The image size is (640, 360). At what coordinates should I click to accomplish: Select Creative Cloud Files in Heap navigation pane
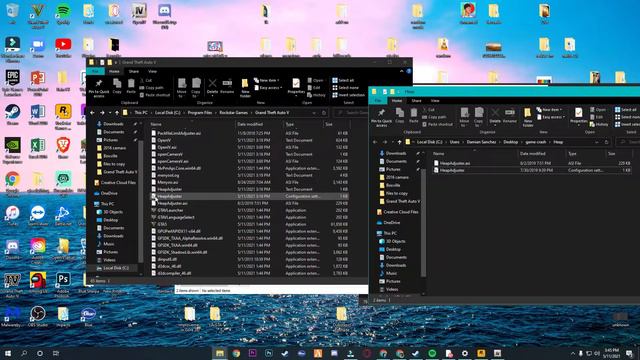point(400,212)
